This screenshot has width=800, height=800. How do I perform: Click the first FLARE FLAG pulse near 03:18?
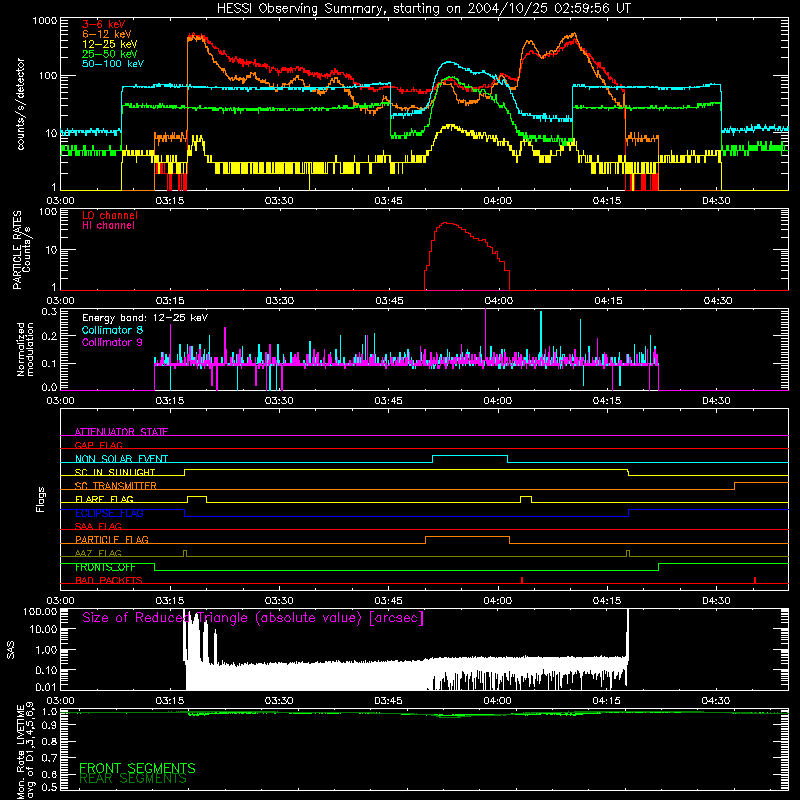point(197,498)
